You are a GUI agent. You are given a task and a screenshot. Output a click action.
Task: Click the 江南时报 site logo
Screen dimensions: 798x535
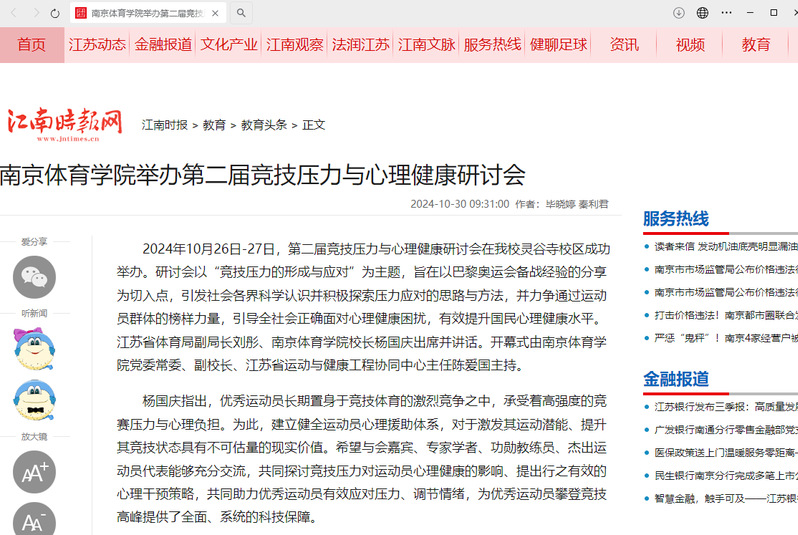point(65,123)
